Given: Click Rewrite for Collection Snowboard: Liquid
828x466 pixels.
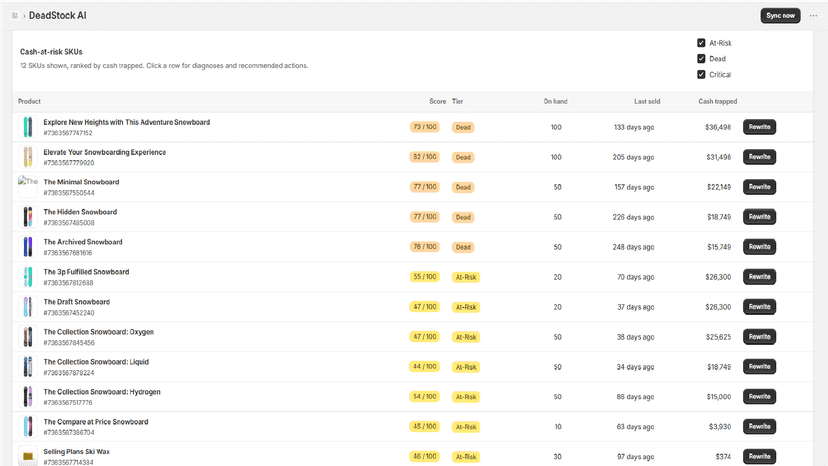Looking at the screenshot, I should [x=759, y=367].
